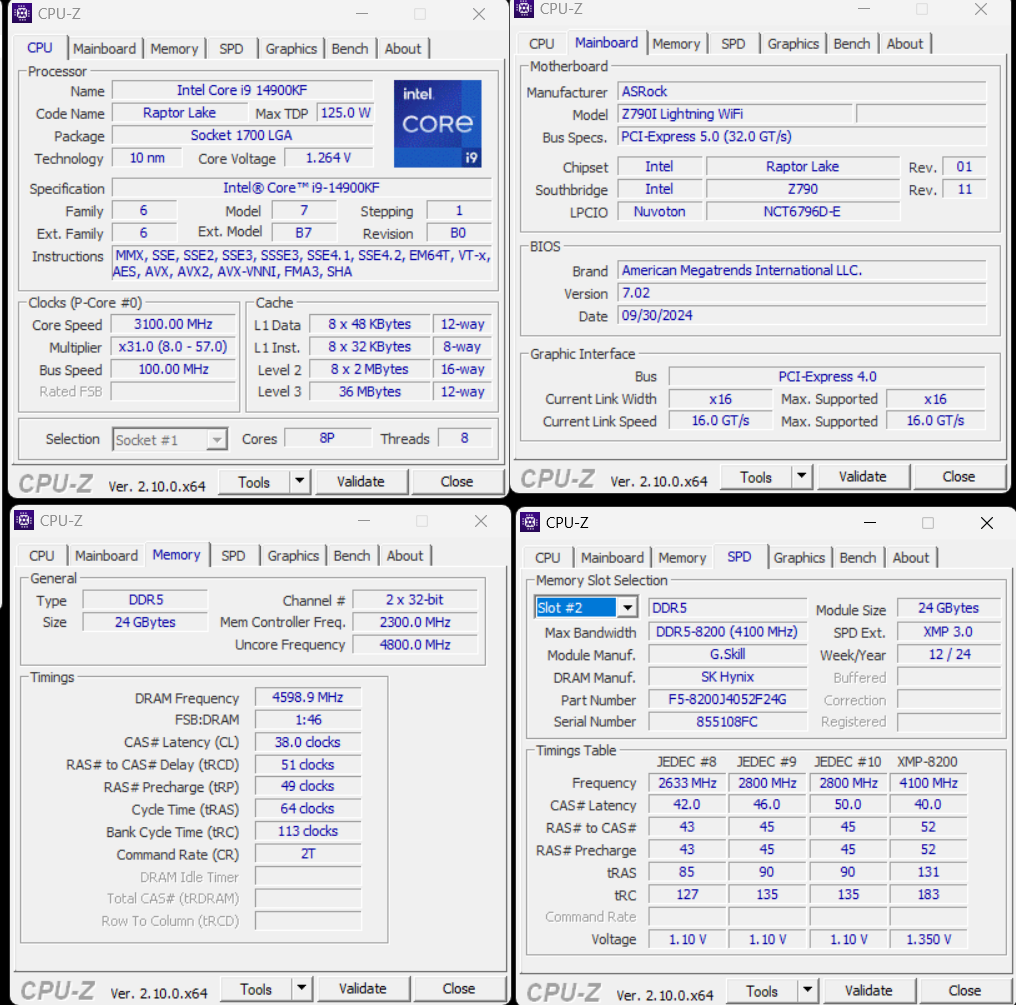The image size is (1016, 1005).
Task: Click Close button in the Mainboard window
Action: coord(958,477)
